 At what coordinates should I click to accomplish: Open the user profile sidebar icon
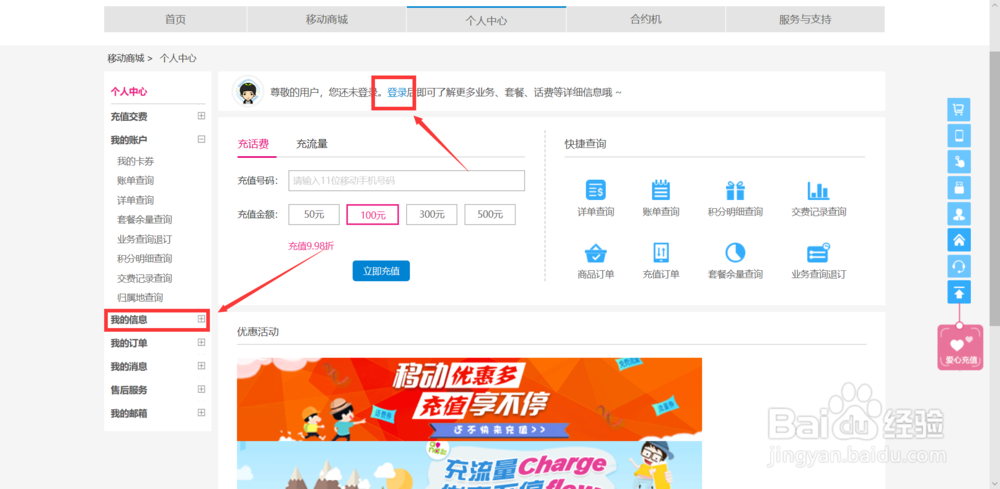coord(959,214)
